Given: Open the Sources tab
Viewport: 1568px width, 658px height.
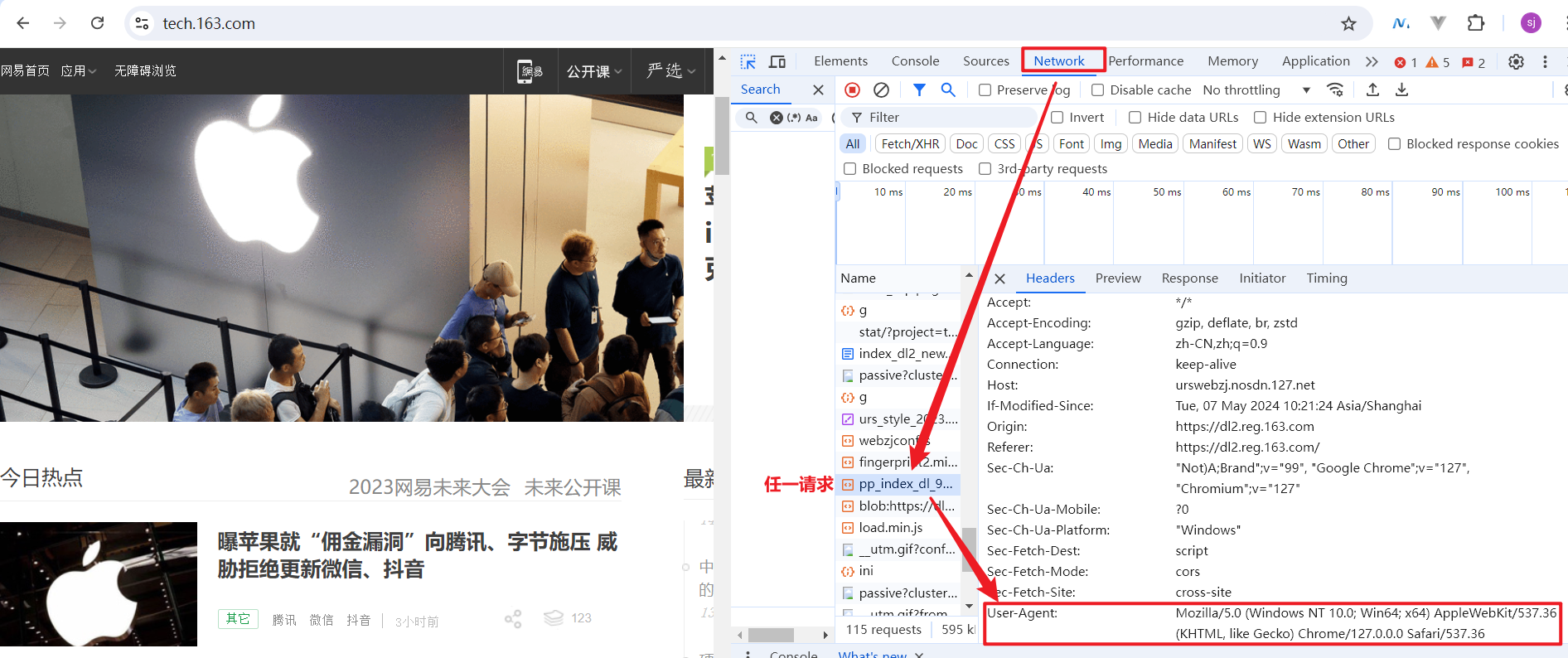Looking at the screenshot, I should click(x=985, y=61).
